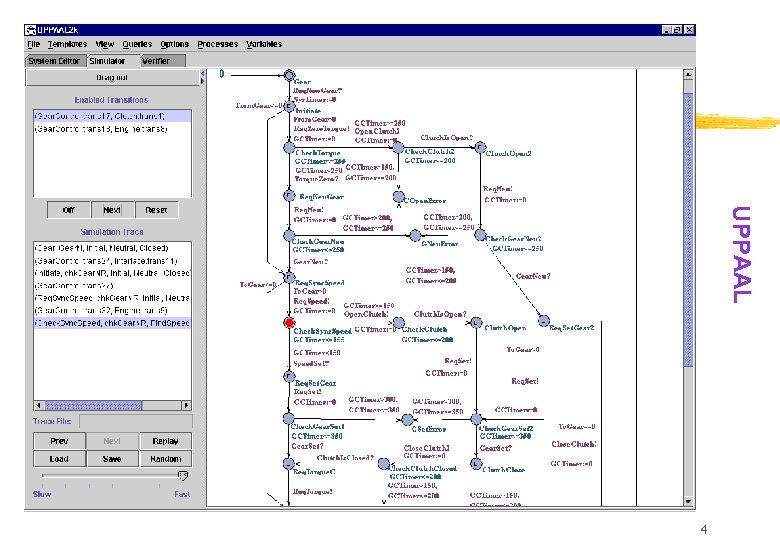Click the split-pane collapse-left arrow
This screenshot has width=780, height=540.
(x=202, y=74)
